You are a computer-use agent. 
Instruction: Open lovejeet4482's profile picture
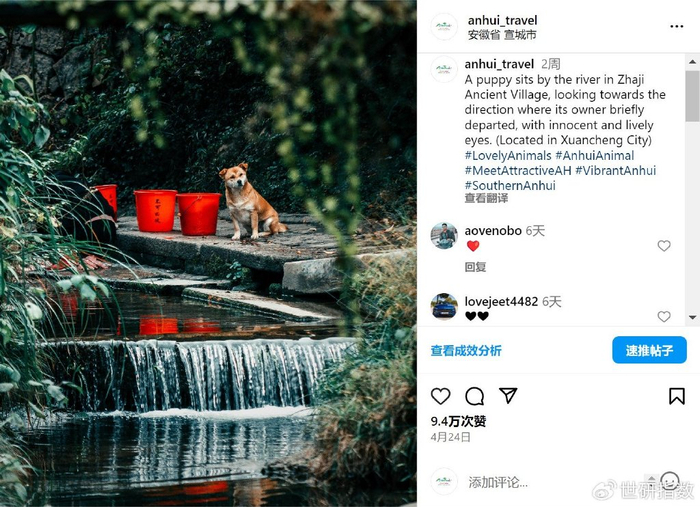click(x=444, y=307)
